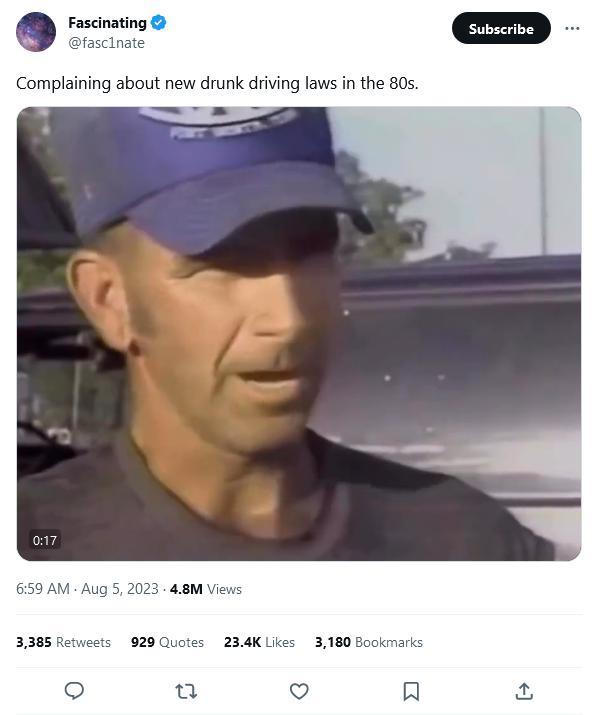This screenshot has width=598, height=715.
Task: Open the 3,180 Bookmarks count
Action: click(x=369, y=642)
